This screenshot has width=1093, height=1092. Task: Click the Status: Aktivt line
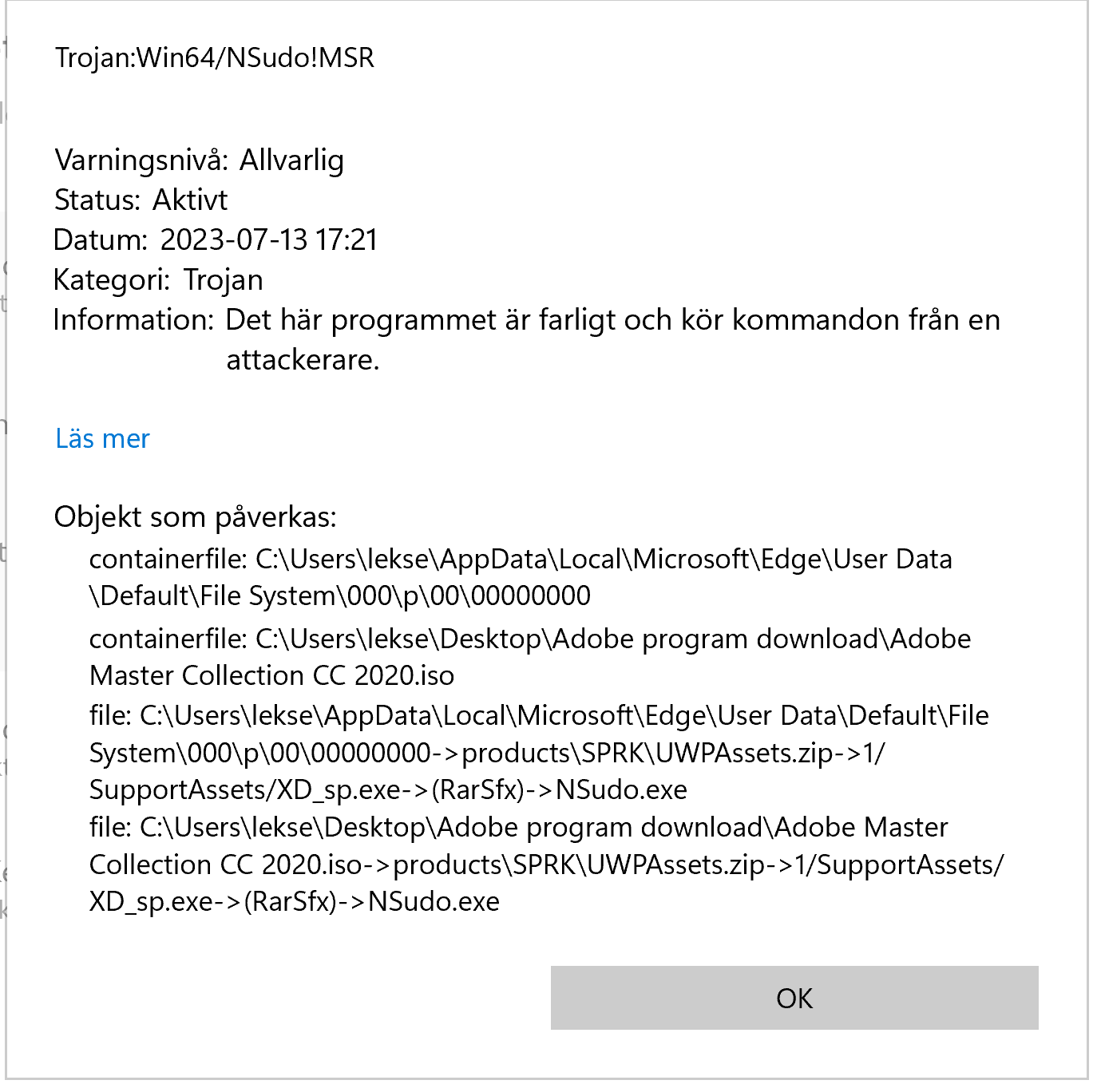click(141, 200)
